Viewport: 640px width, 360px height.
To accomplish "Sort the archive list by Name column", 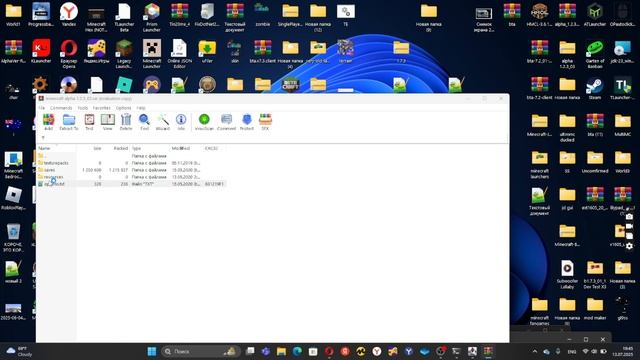I will (57, 148).
